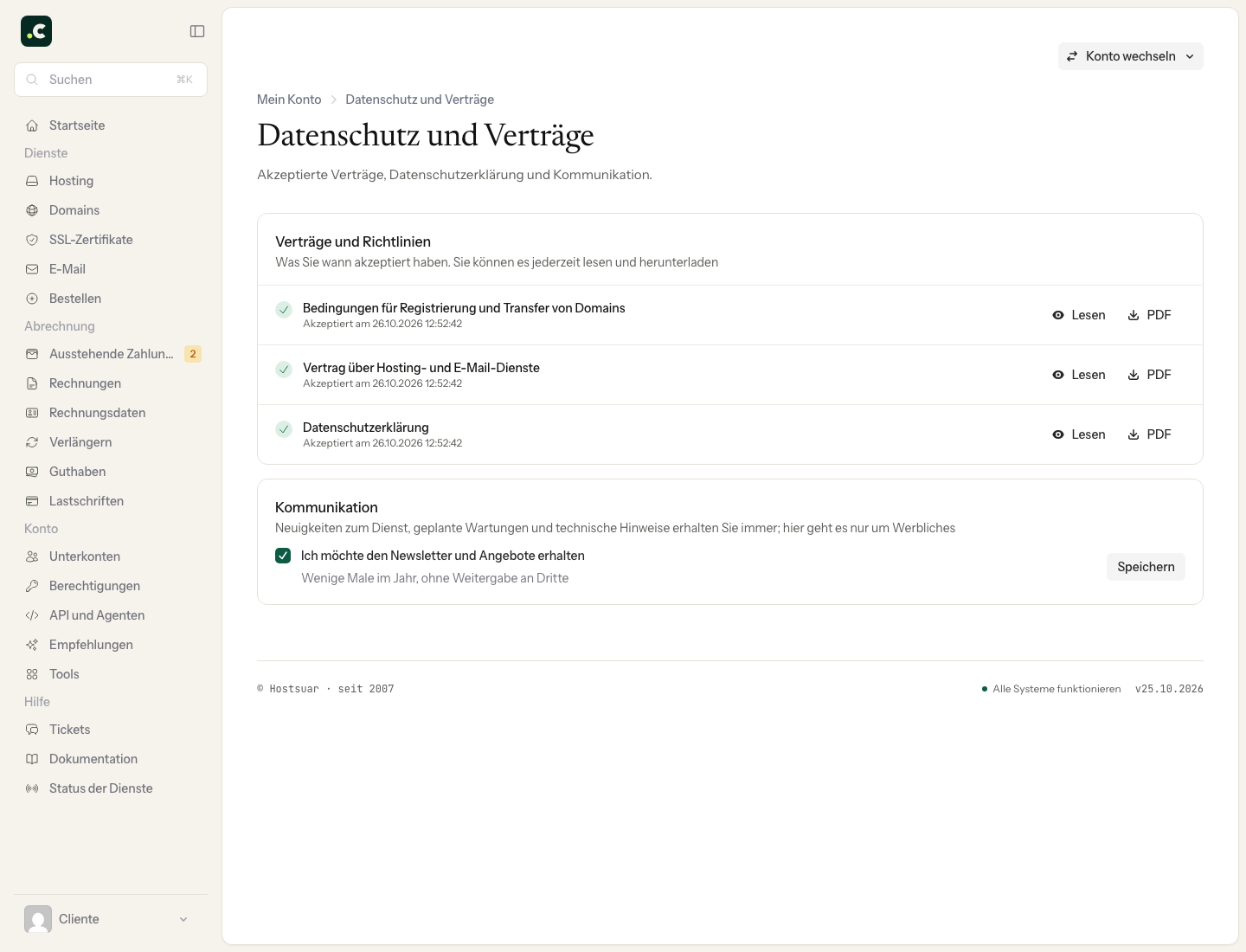This screenshot has height=952, width=1246.
Task: Click the Verlängern refresh icon
Action: pyautogui.click(x=32, y=442)
